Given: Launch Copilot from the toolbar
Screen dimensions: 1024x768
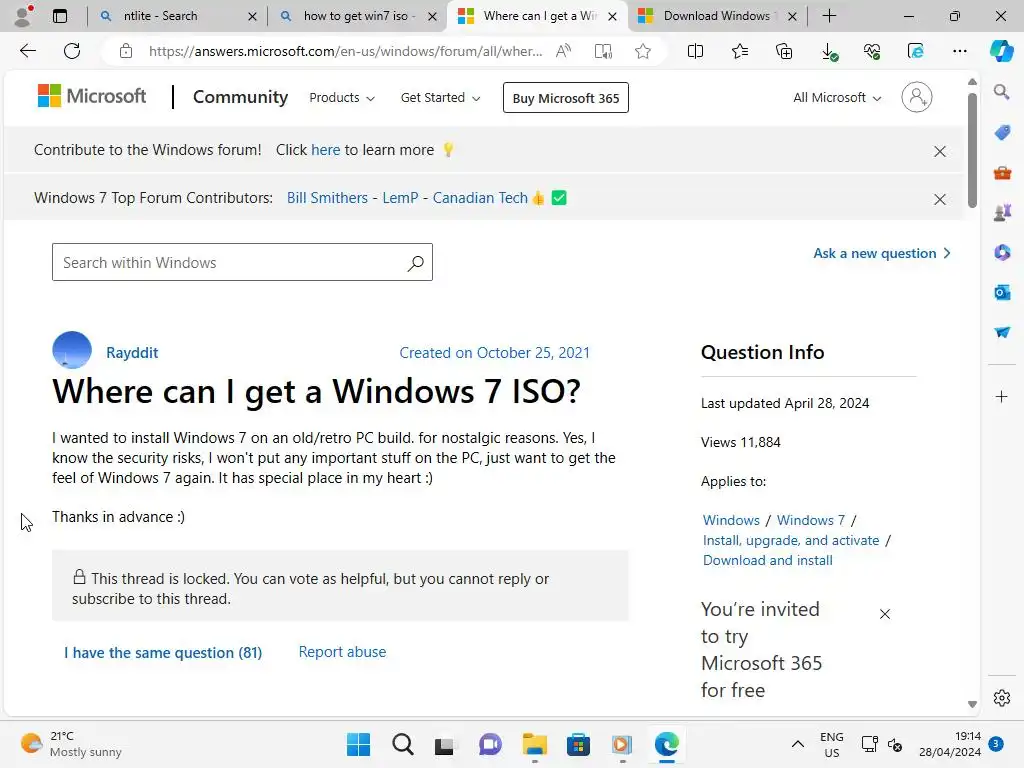Looking at the screenshot, I should tap(1001, 51).
